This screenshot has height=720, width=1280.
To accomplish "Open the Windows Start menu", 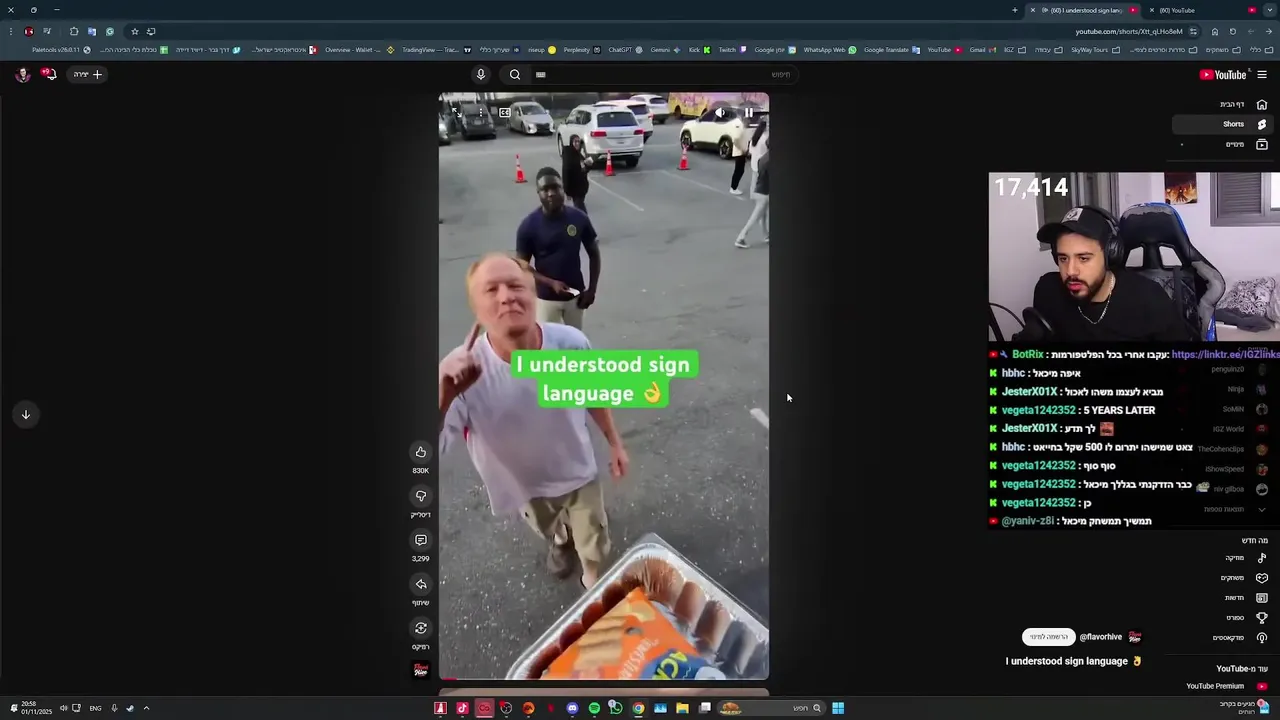I will click(838, 708).
